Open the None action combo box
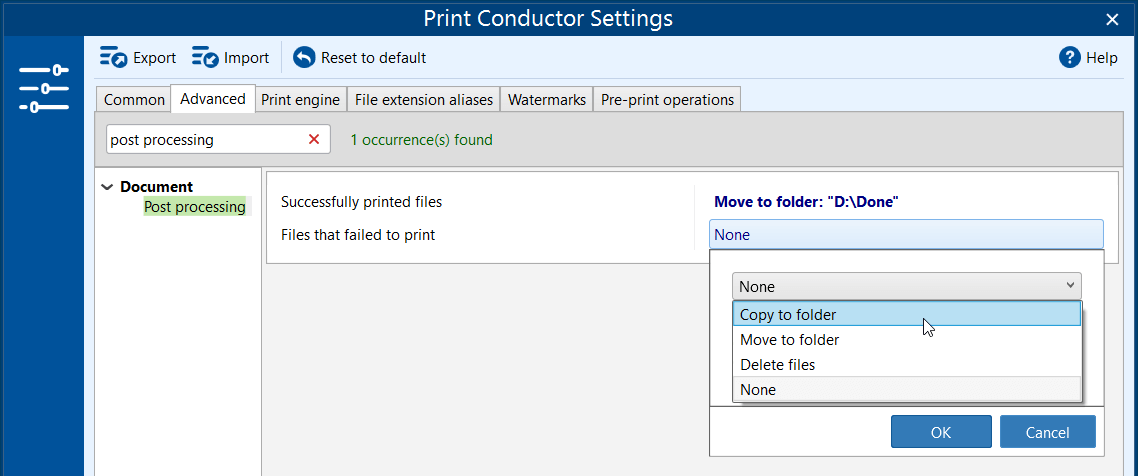1138x476 pixels. pos(906,287)
